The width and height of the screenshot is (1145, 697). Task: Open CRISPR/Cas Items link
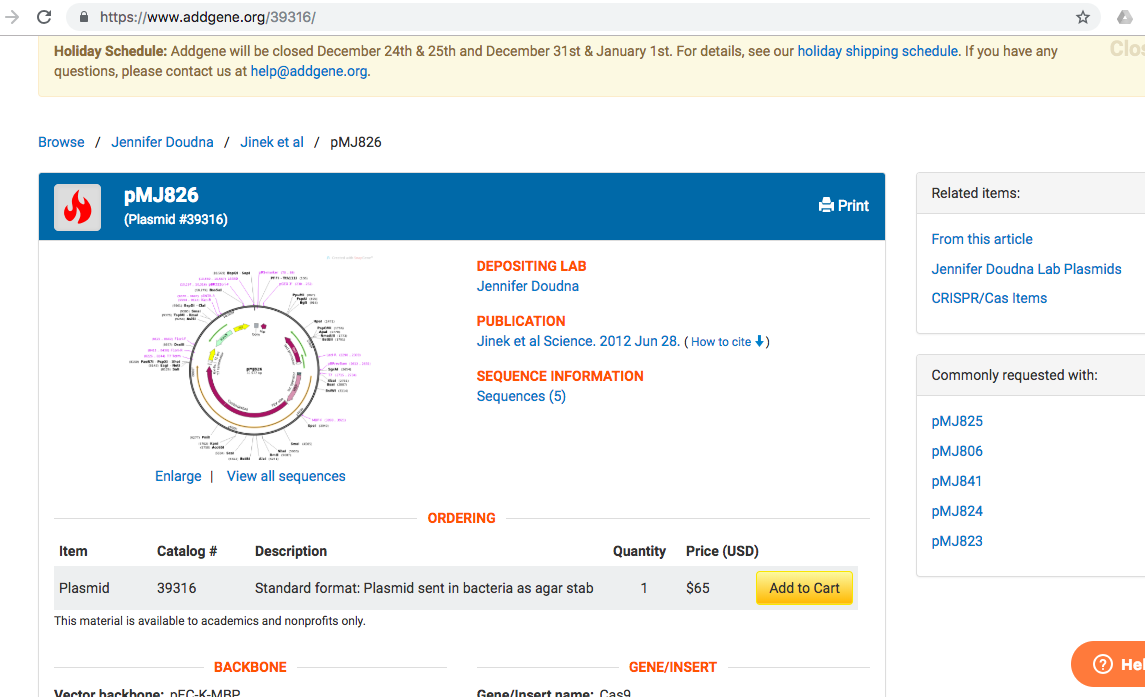coord(989,298)
